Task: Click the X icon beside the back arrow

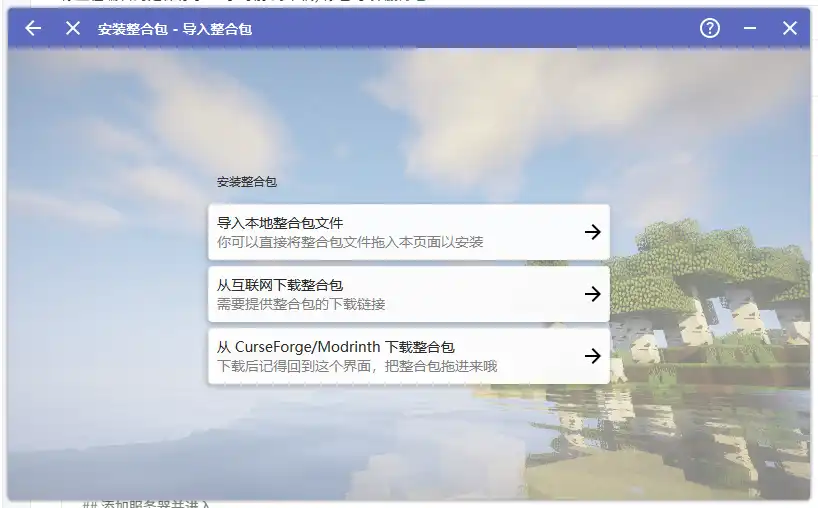Action: coord(73,28)
